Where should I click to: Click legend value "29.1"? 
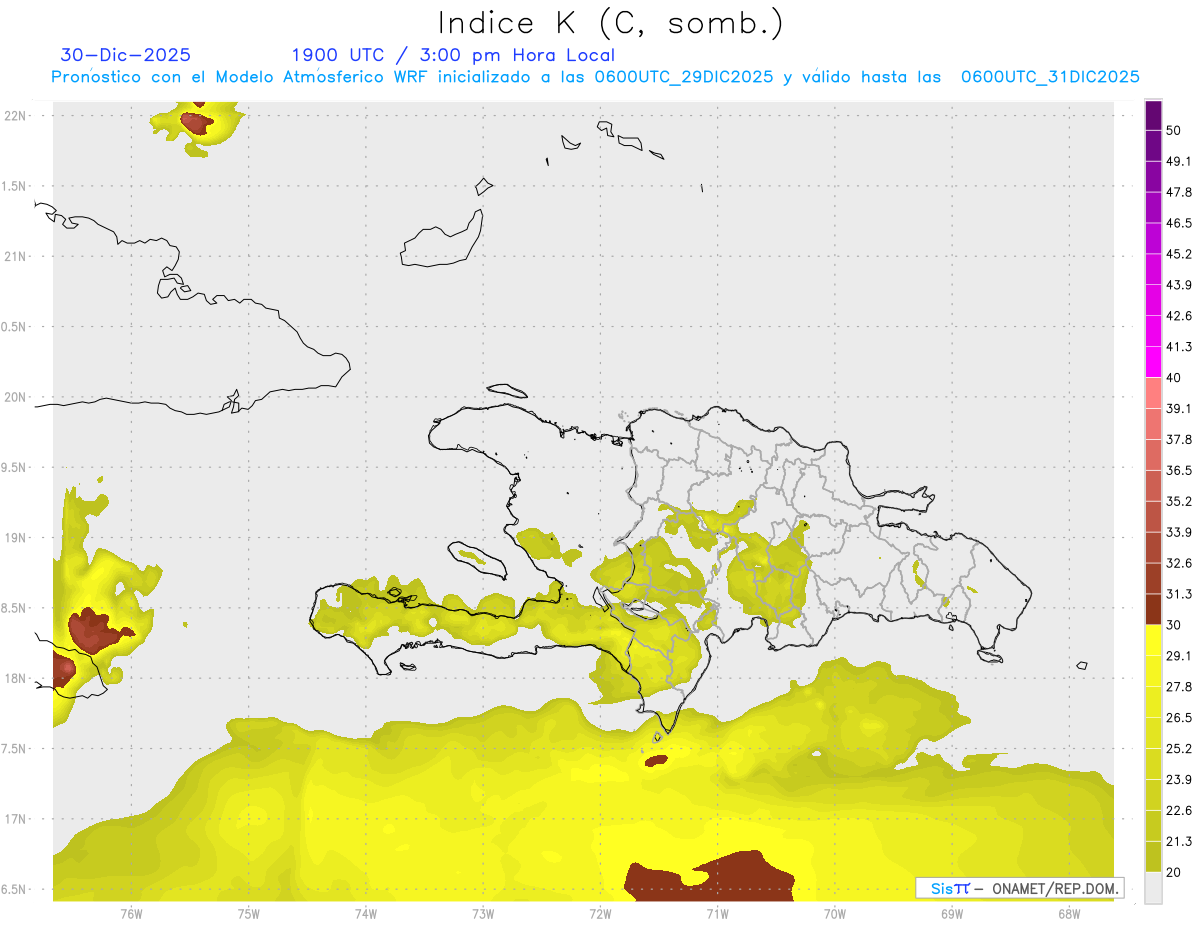[1179, 656]
